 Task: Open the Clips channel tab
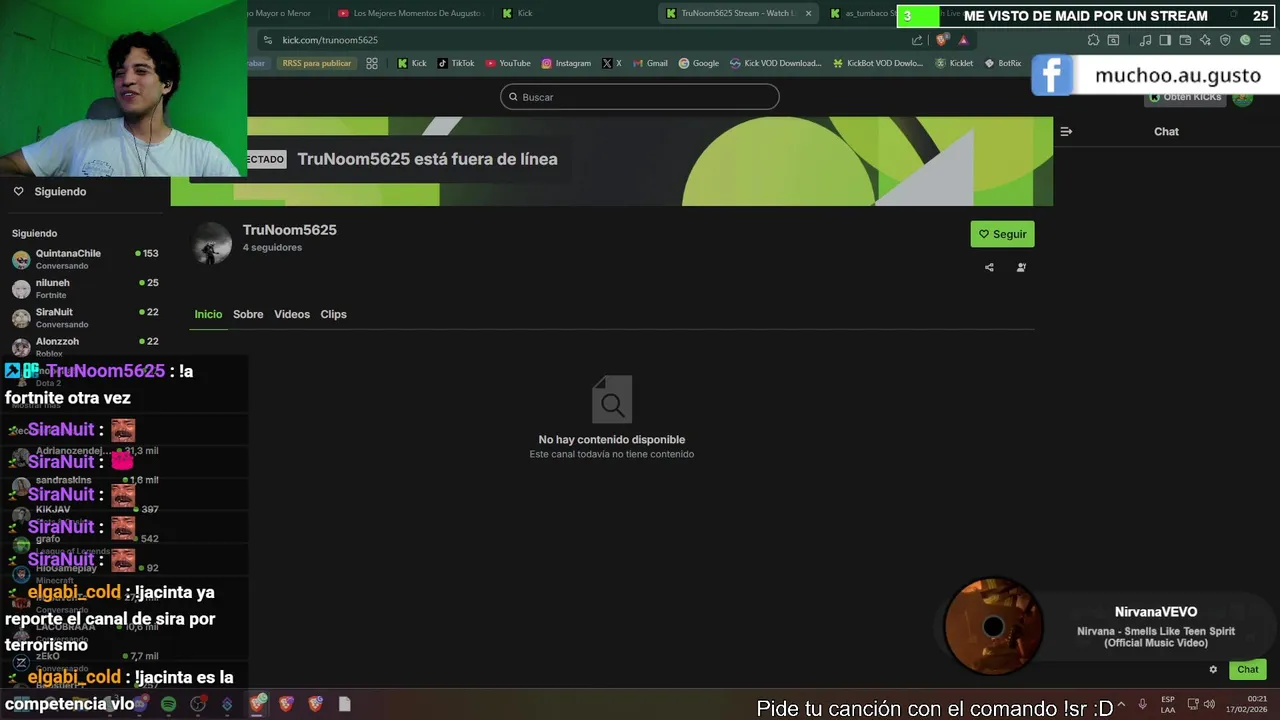point(333,314)
